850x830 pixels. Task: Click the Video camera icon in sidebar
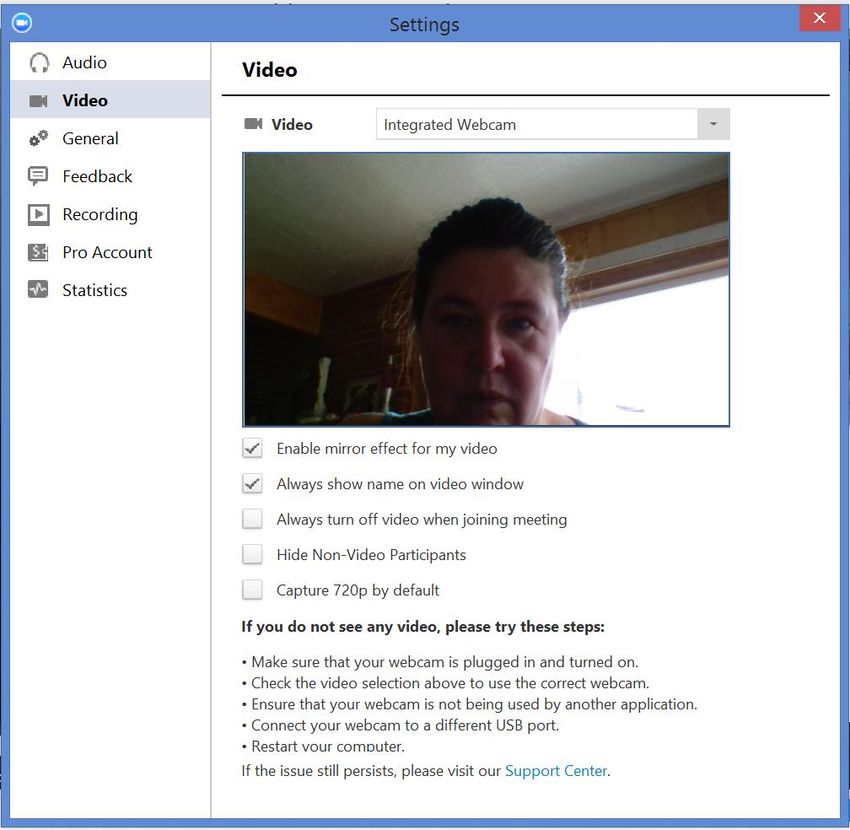pos(38,101)
